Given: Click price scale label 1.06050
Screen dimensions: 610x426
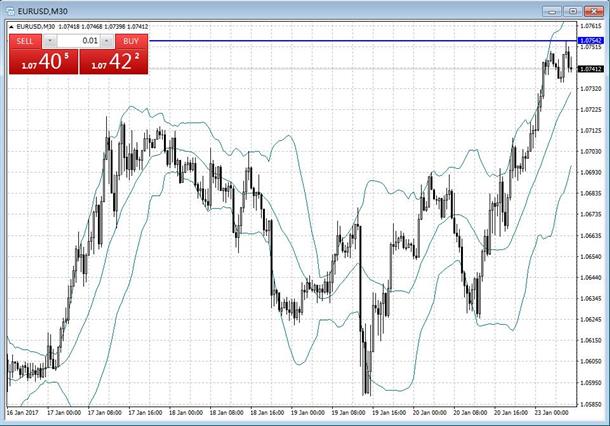Looking at the screenshot, I should tap(591, 362).
